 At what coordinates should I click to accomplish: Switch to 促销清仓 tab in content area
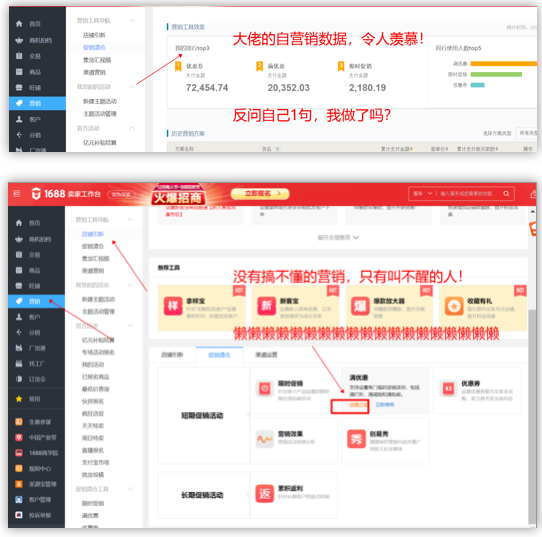coord(219,355)
